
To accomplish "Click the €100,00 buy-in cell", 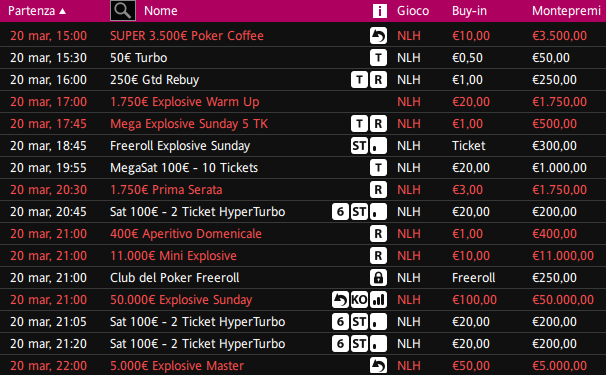I will click(x=474, y=300).
